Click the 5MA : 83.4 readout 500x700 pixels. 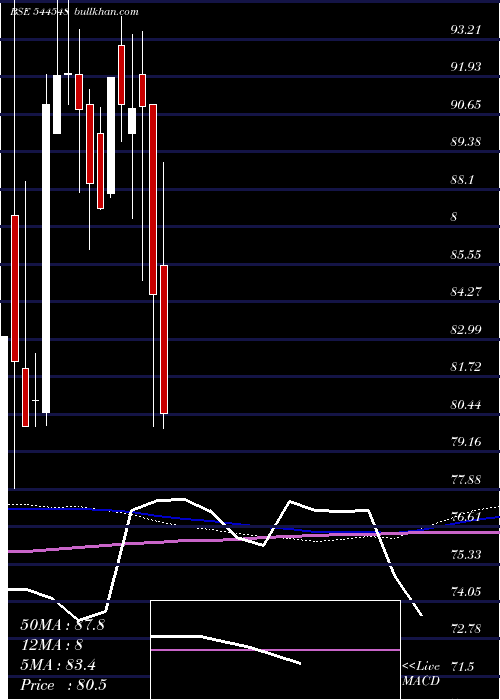coord(58,665)
